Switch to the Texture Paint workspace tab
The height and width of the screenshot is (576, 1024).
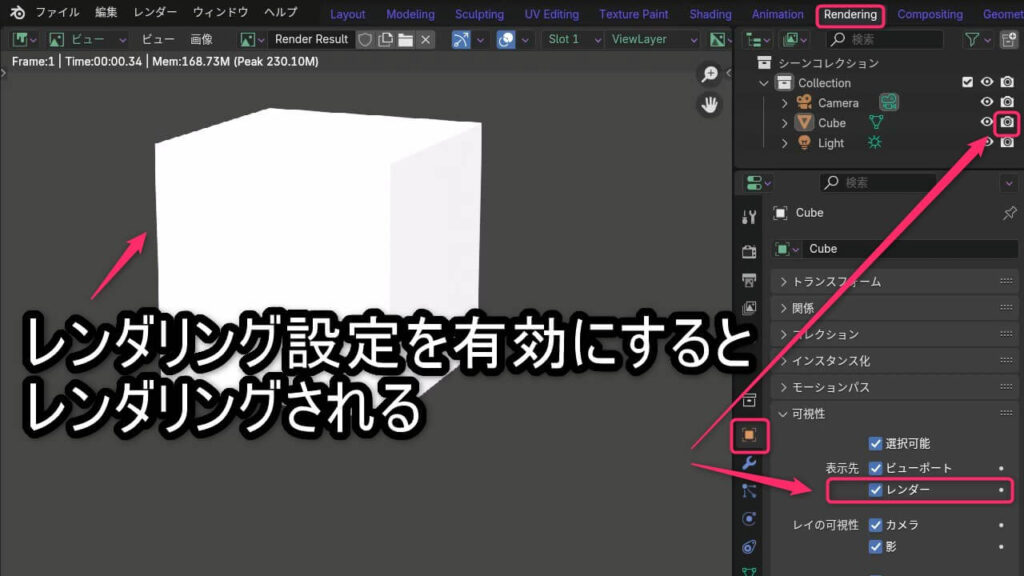pos(633,14)
